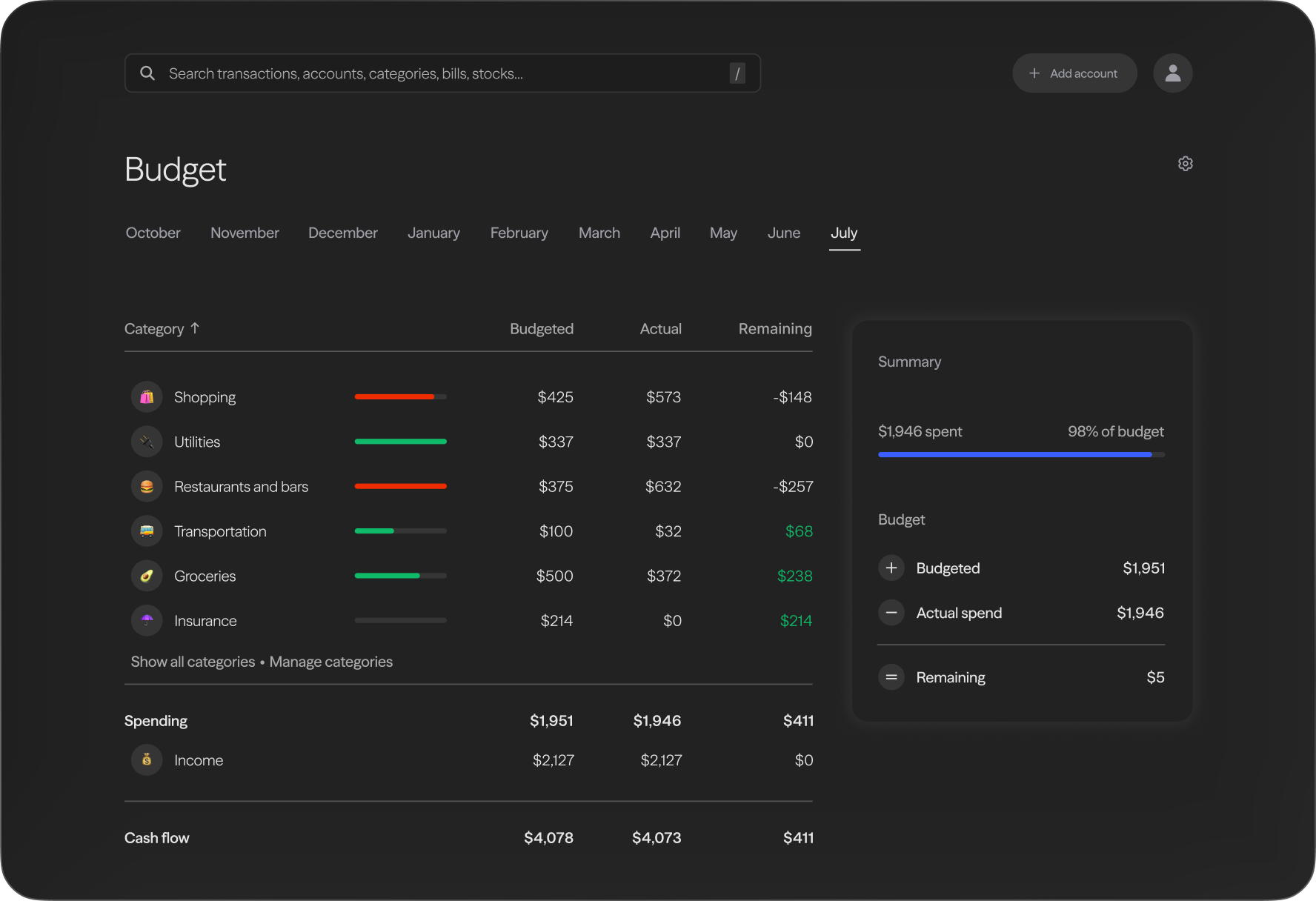Open budget settings gear icon
This screenshot has height=901, width=1316.
point(1185,164)
